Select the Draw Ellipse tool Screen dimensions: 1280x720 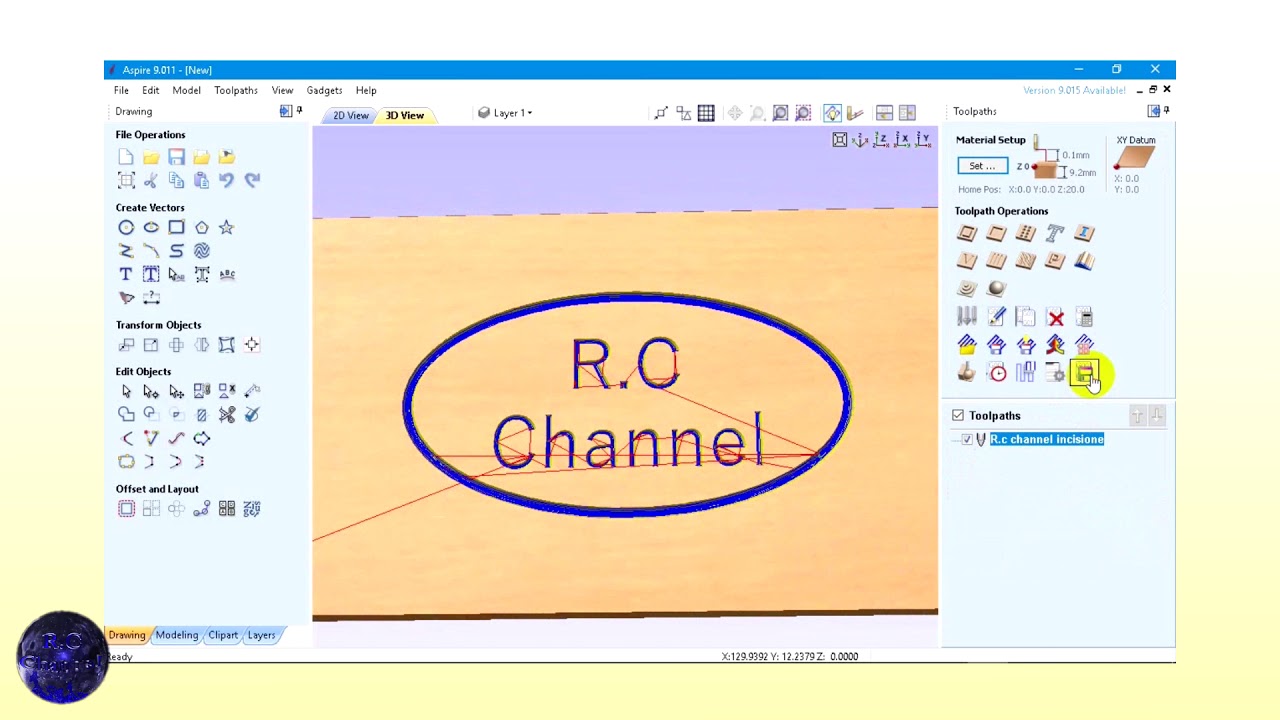pos(151,228)
